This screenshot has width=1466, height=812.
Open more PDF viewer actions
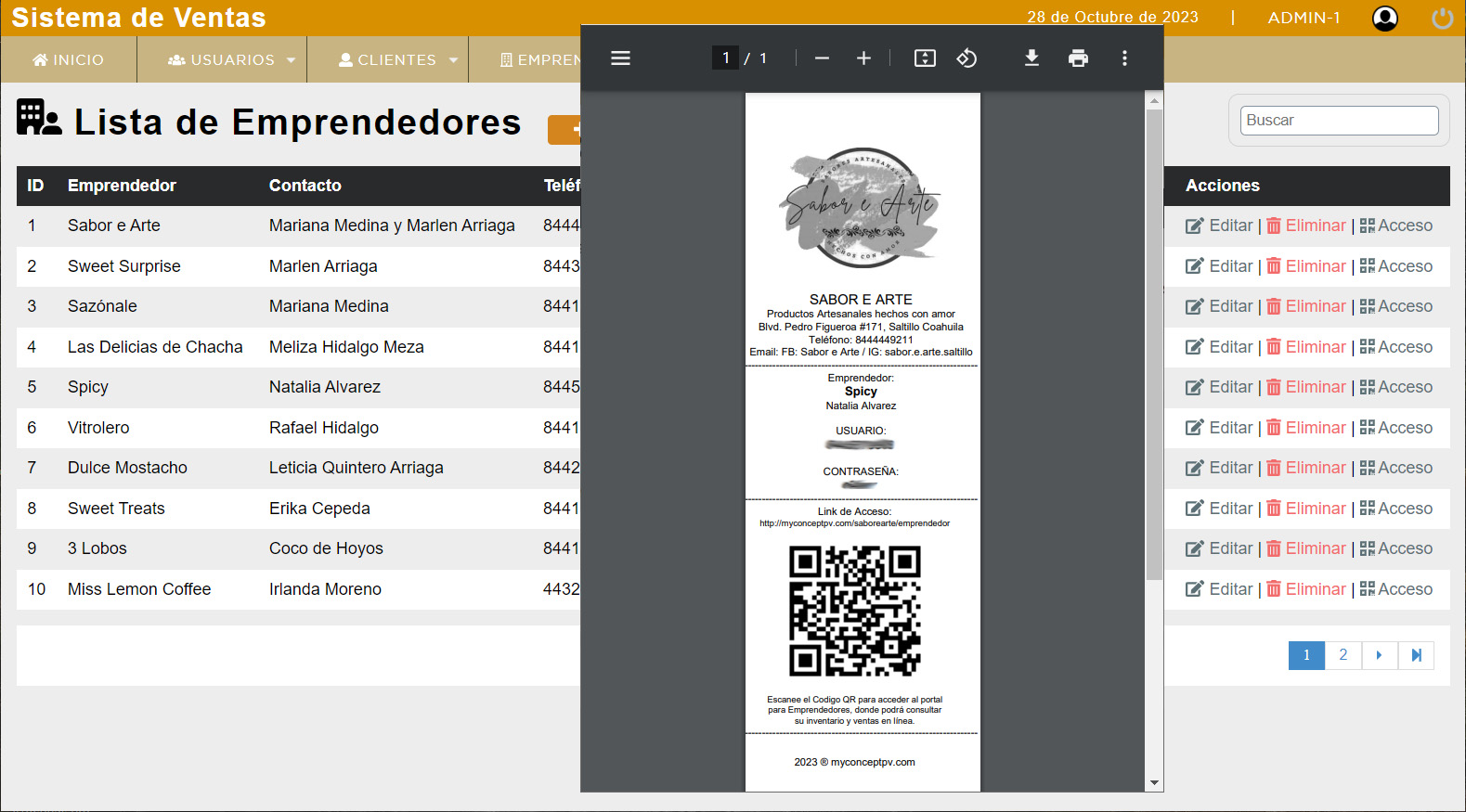pyautogui.click(x=1124, y=58)
